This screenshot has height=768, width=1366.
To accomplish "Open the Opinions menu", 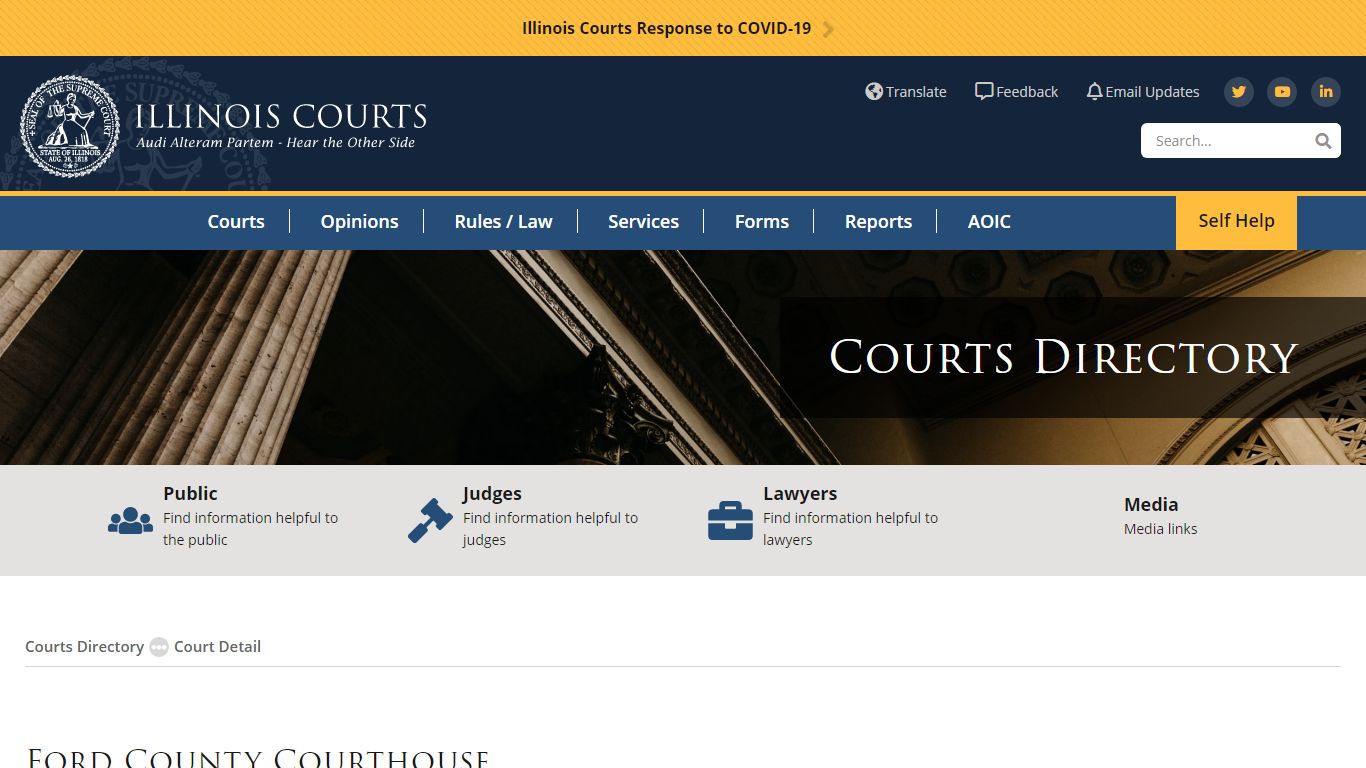I will (359, 222).
